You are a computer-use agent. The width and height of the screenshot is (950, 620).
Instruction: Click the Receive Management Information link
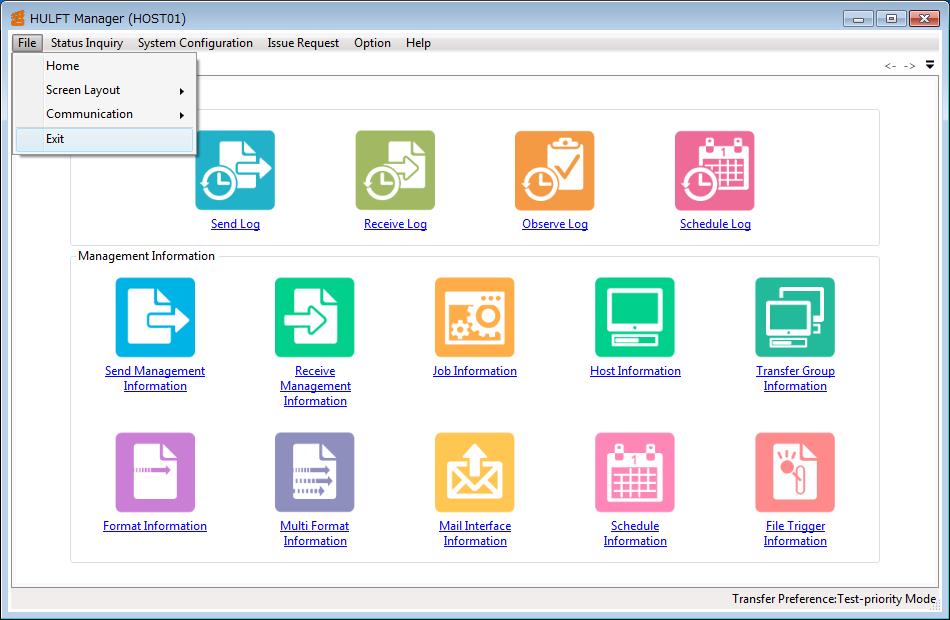tap(315, 385)
